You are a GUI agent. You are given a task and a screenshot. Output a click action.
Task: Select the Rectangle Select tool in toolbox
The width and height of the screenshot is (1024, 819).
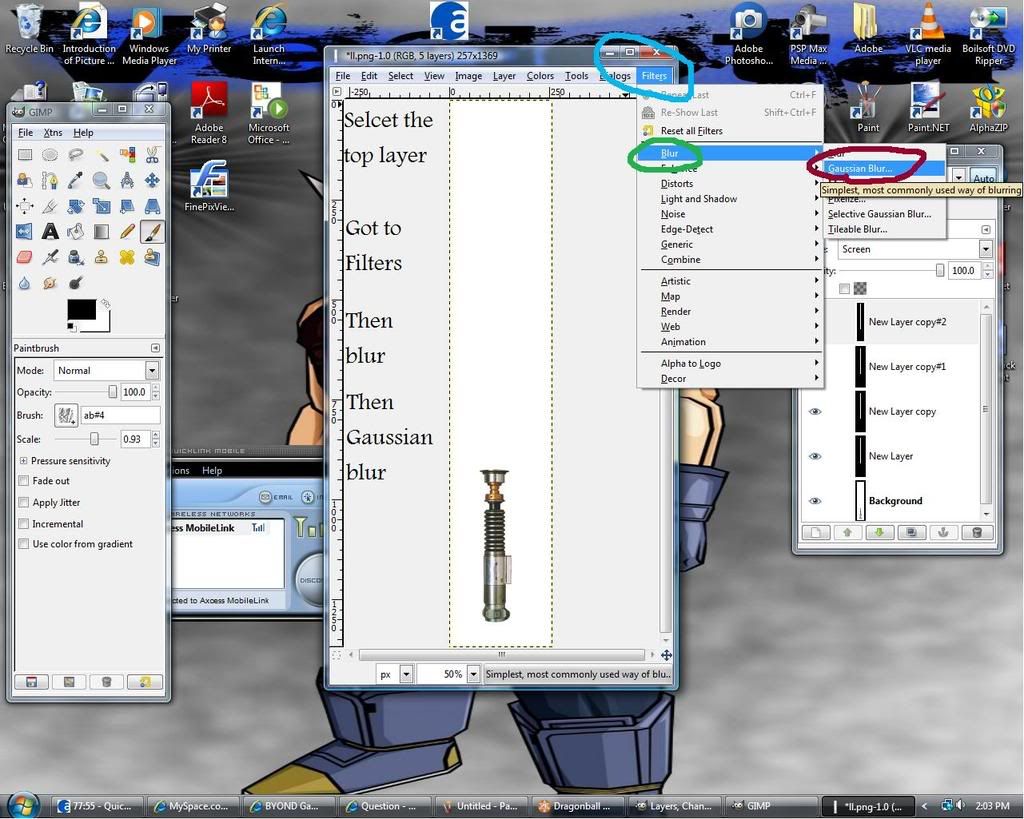(x=25, y=155)
